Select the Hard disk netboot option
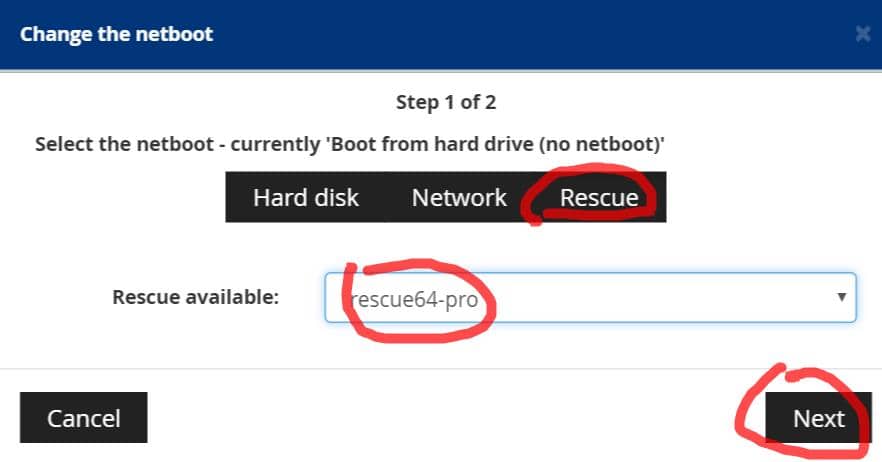Screen dimensions: 882x462 pyautogui.click(x=305, y=197)
